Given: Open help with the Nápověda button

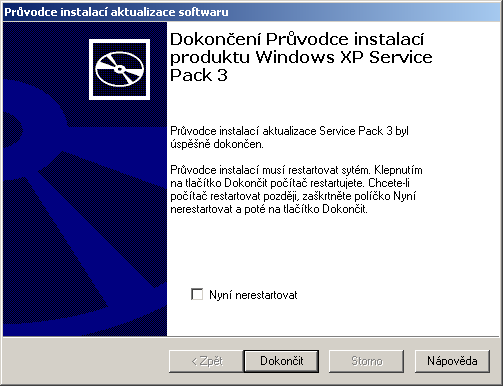Looking at the screenshot, I should (x=452, y=361).
